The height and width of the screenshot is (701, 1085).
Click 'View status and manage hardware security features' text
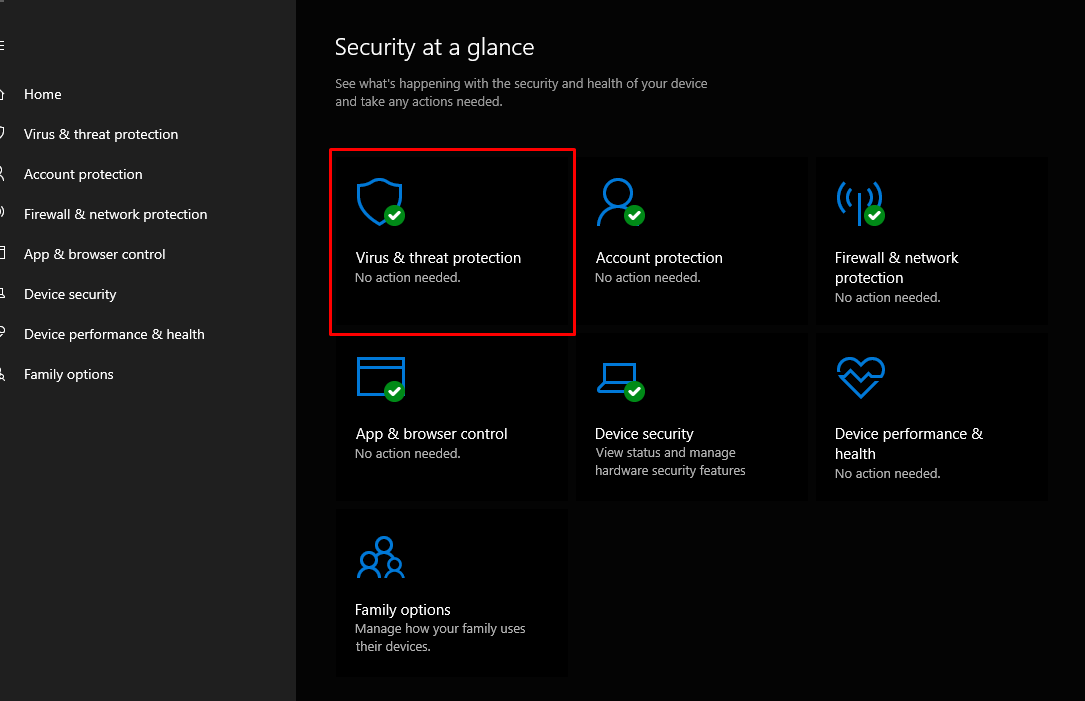(670, 462)
